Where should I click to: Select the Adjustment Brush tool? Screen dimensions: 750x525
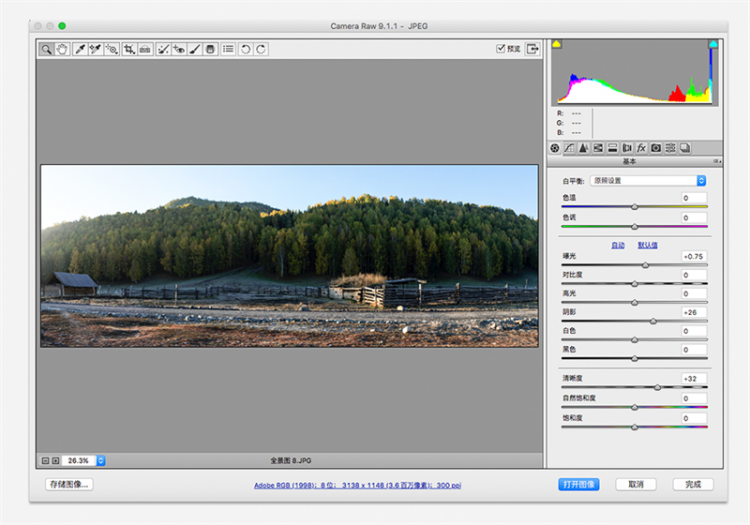pyautogui.click(x=195, y=48)
